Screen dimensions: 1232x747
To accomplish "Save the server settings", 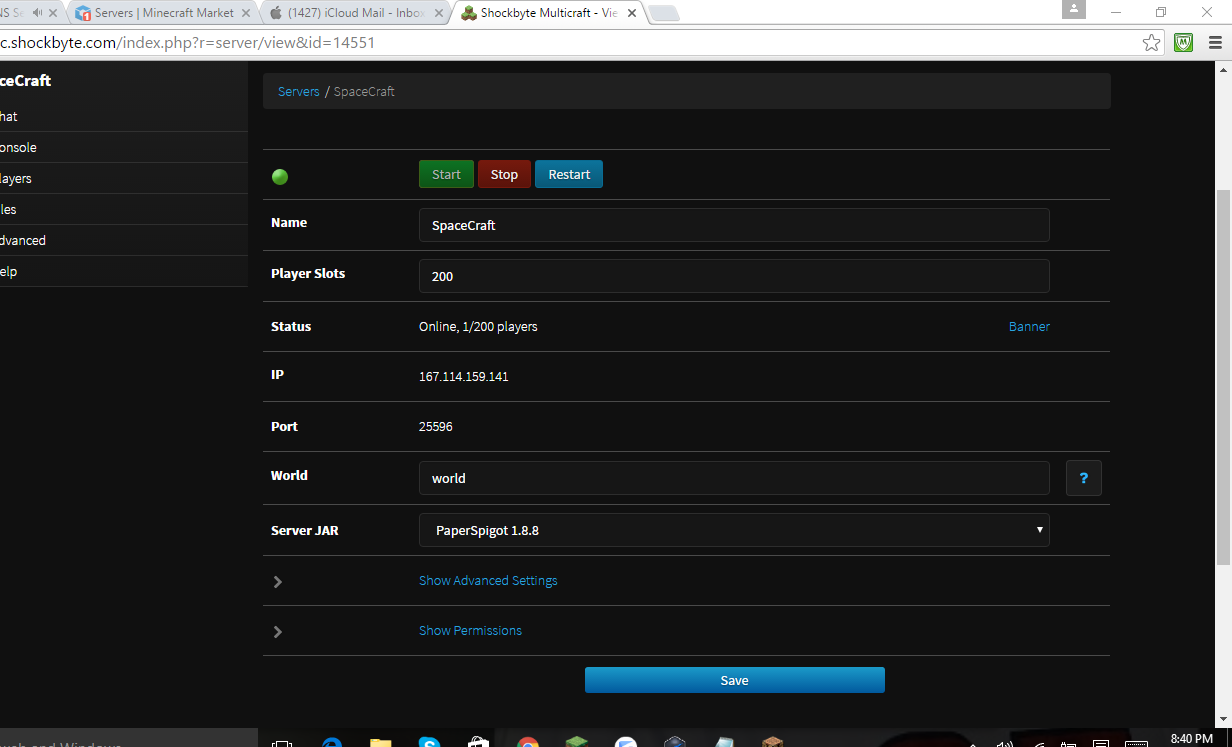I will tap(735, 680).
